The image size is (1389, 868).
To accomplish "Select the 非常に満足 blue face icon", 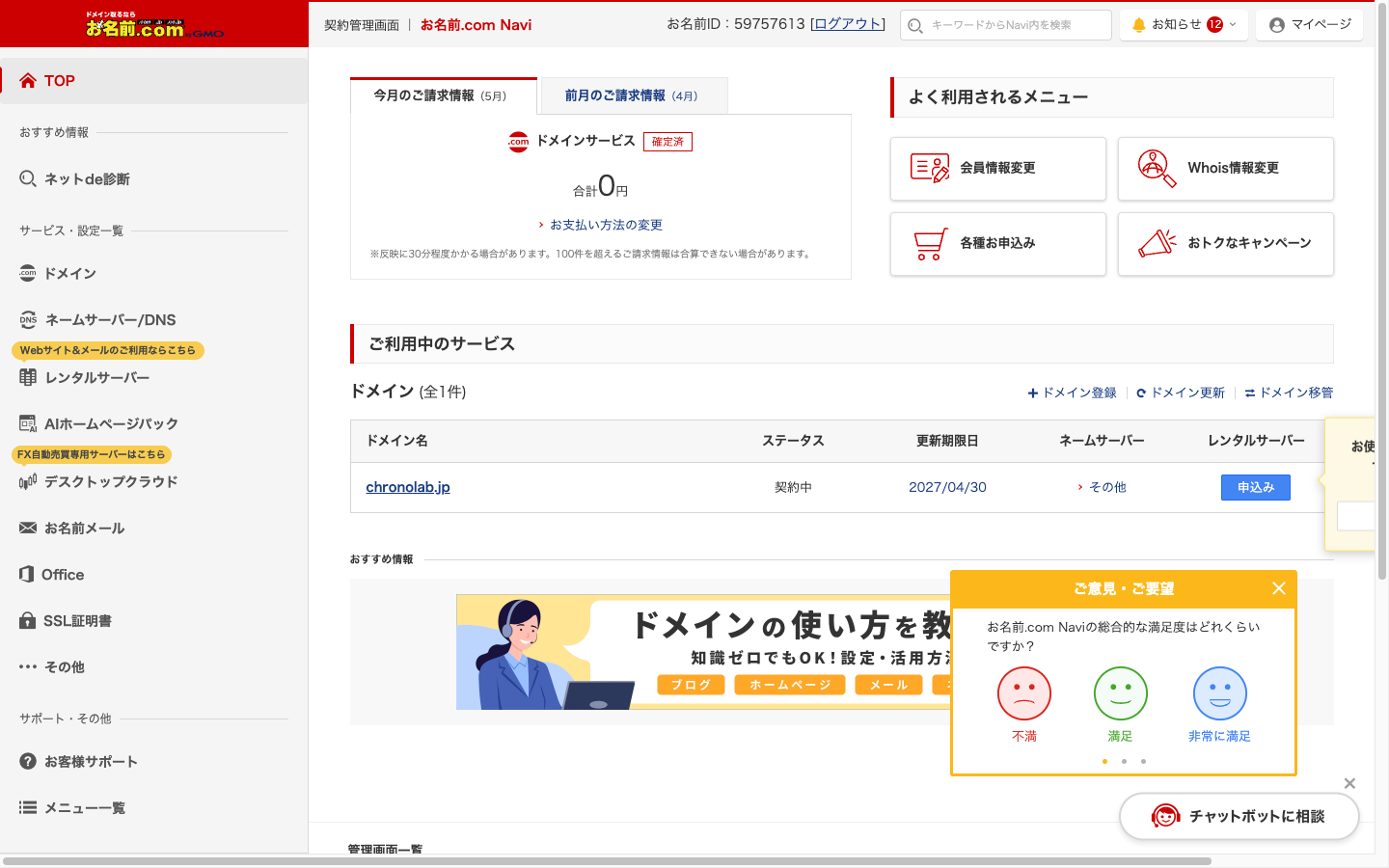I will pyautogui.click(x=1219, y=693).
